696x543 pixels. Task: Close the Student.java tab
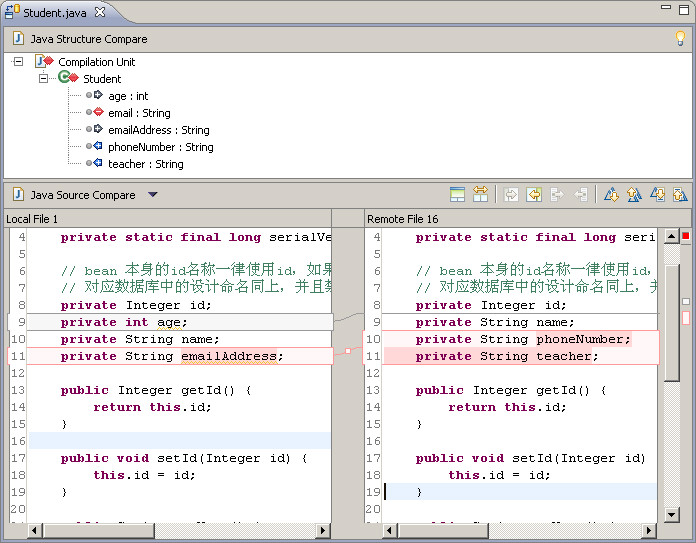[100, 13]
